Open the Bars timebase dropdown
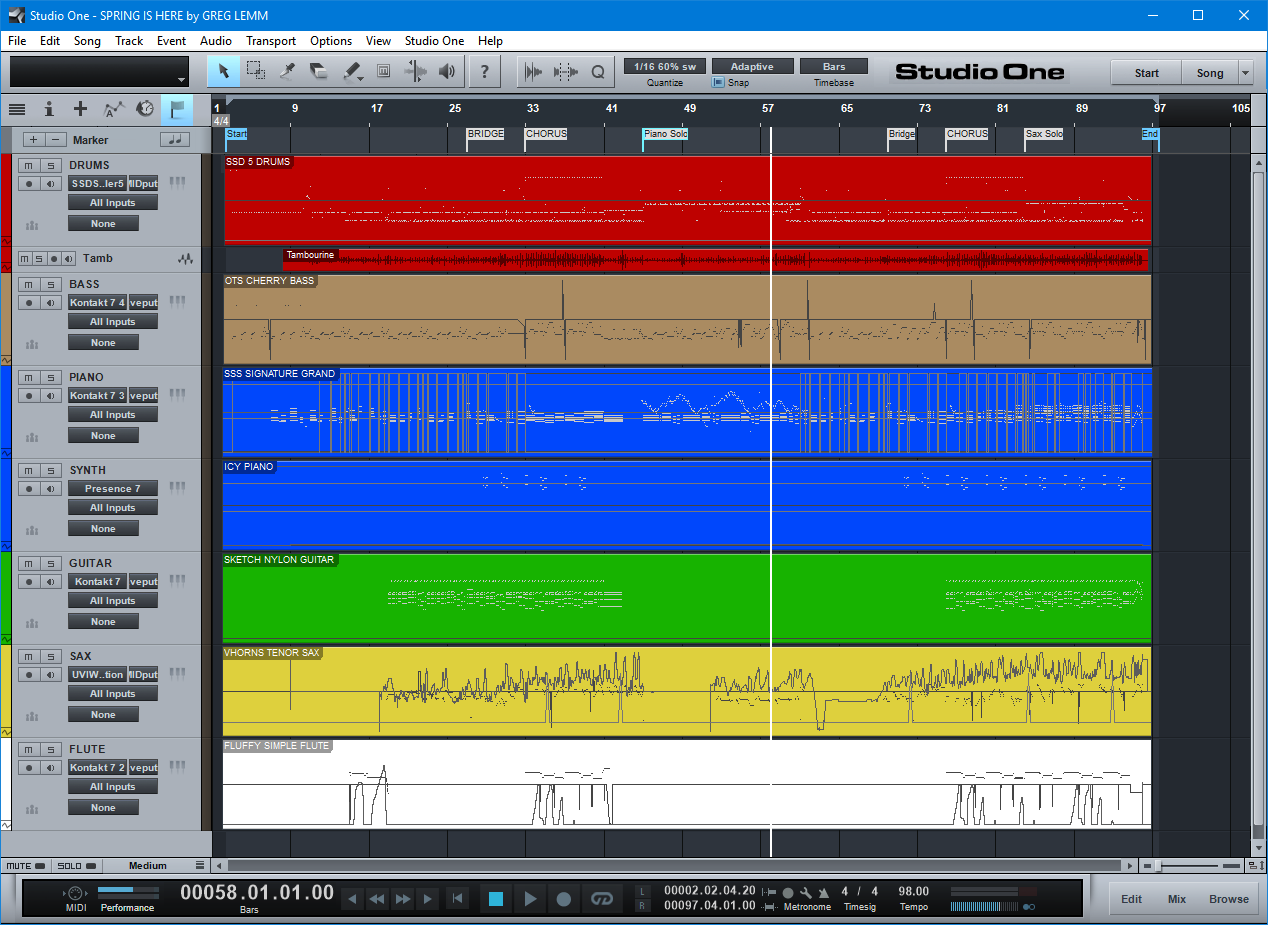The image size is (1268, 925). [834, 66]
